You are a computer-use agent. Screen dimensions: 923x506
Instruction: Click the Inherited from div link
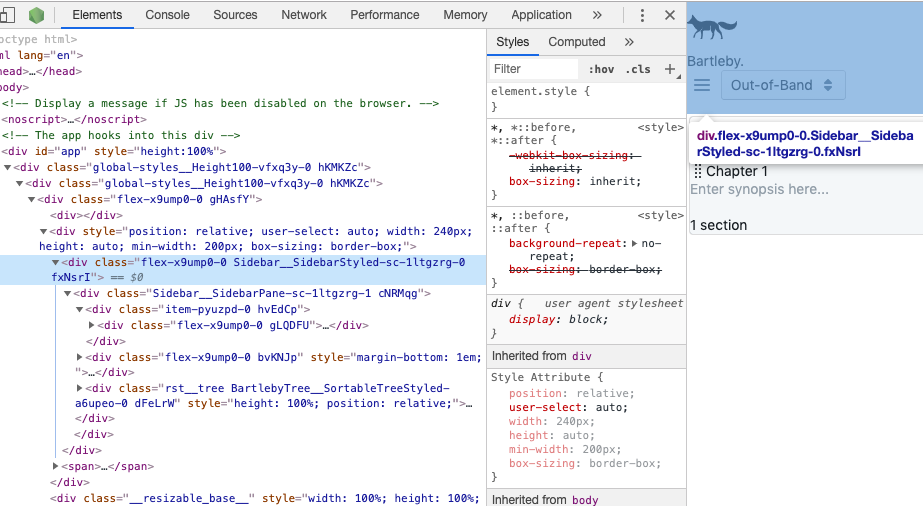(x=582, y=357)
